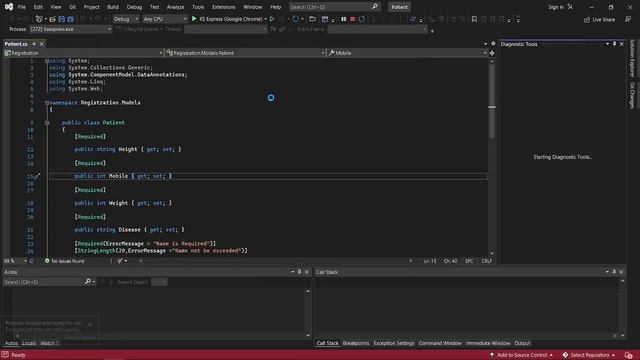This screenshot has width=640, height=360.
Task: Pin the Call Stack panel
Action: pyautogui.click(x=614, y=272)
